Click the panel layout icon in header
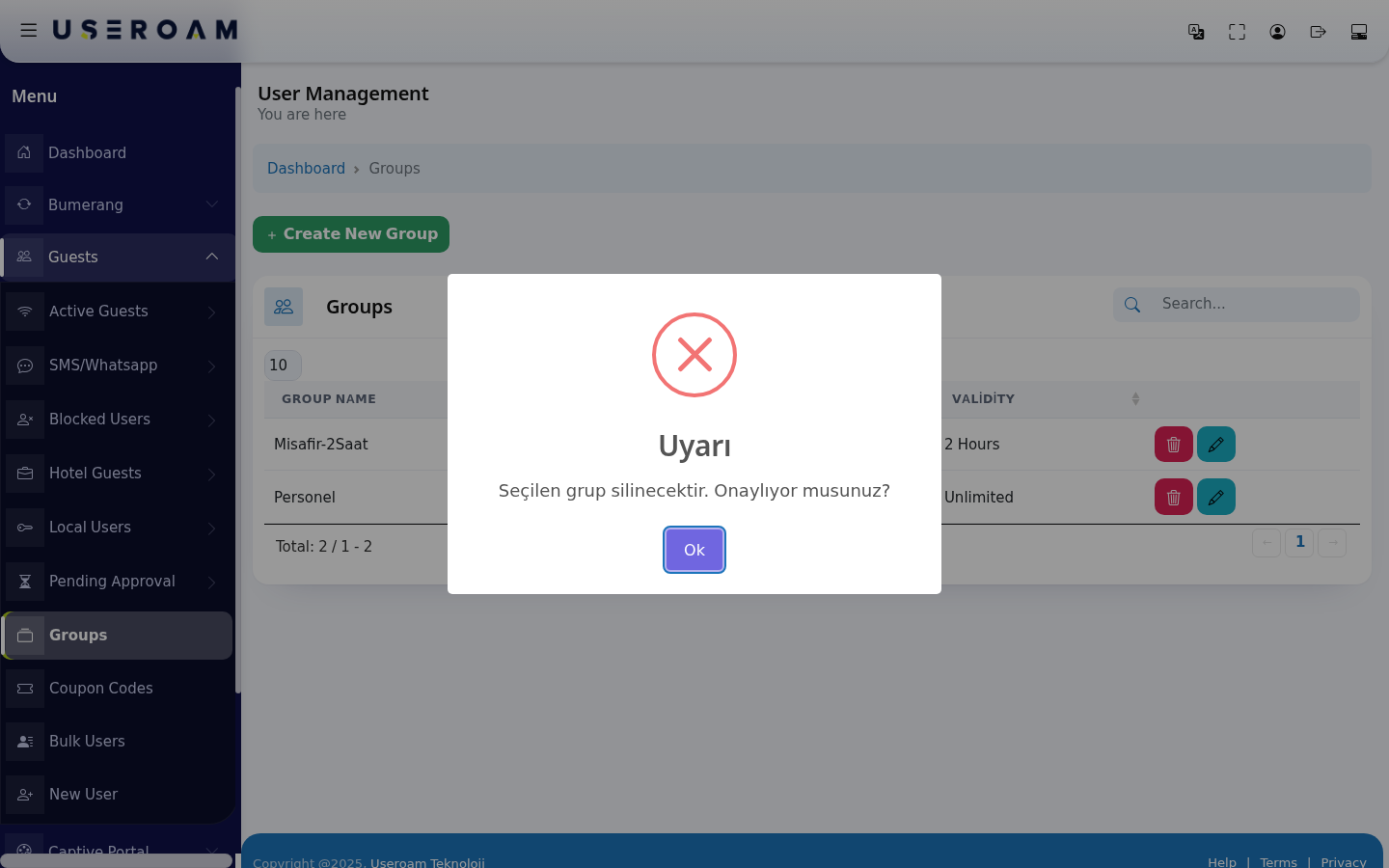1389x868 pixels. point(1359,32)
